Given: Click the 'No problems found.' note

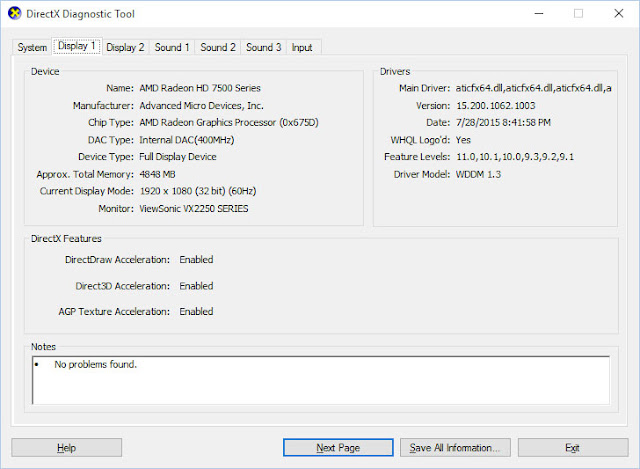Looking at the screenshot, I should (96, 365).
